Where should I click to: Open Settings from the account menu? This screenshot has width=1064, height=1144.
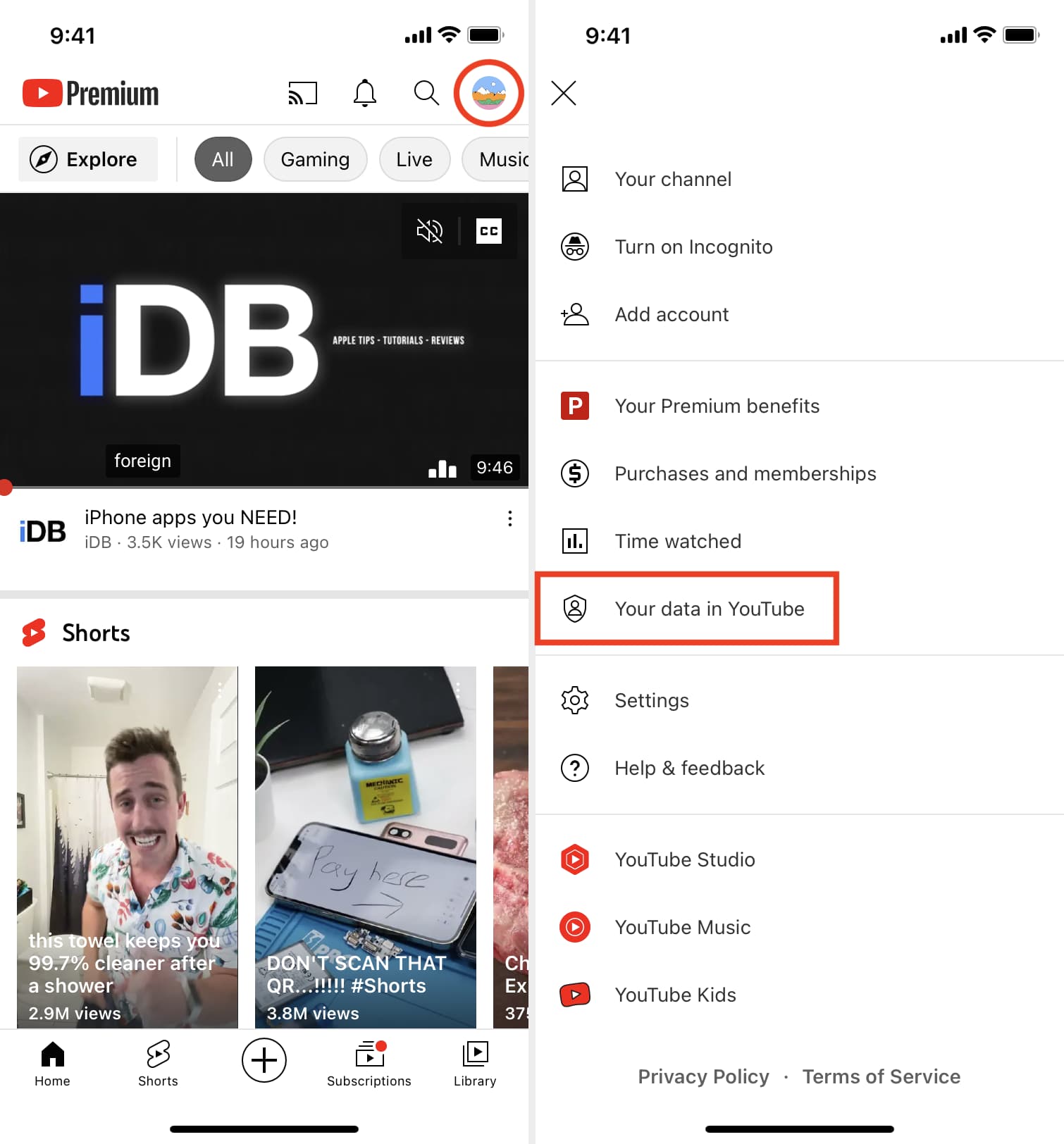800,700
